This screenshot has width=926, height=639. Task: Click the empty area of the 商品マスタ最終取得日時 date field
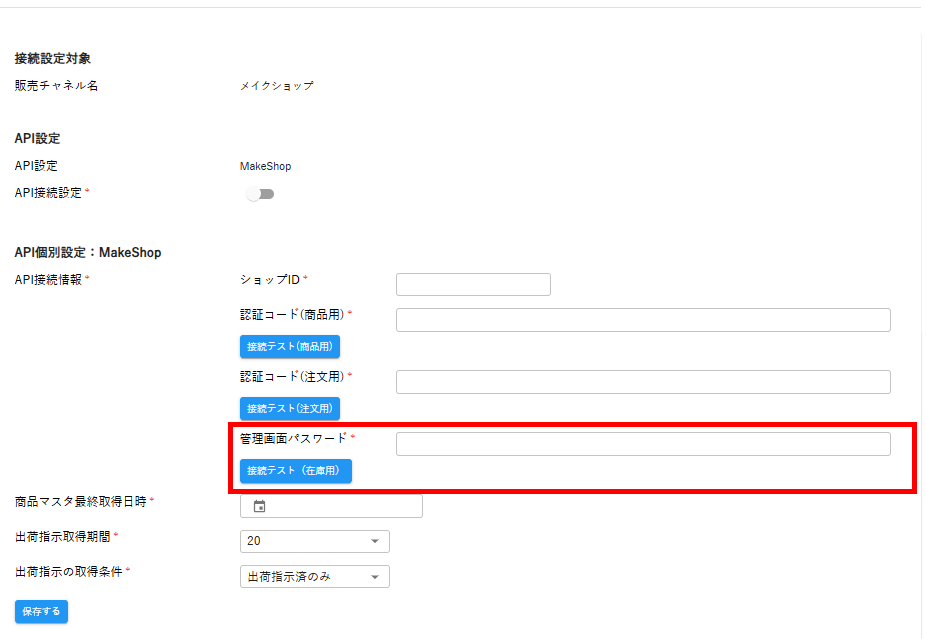click(345, 506)
